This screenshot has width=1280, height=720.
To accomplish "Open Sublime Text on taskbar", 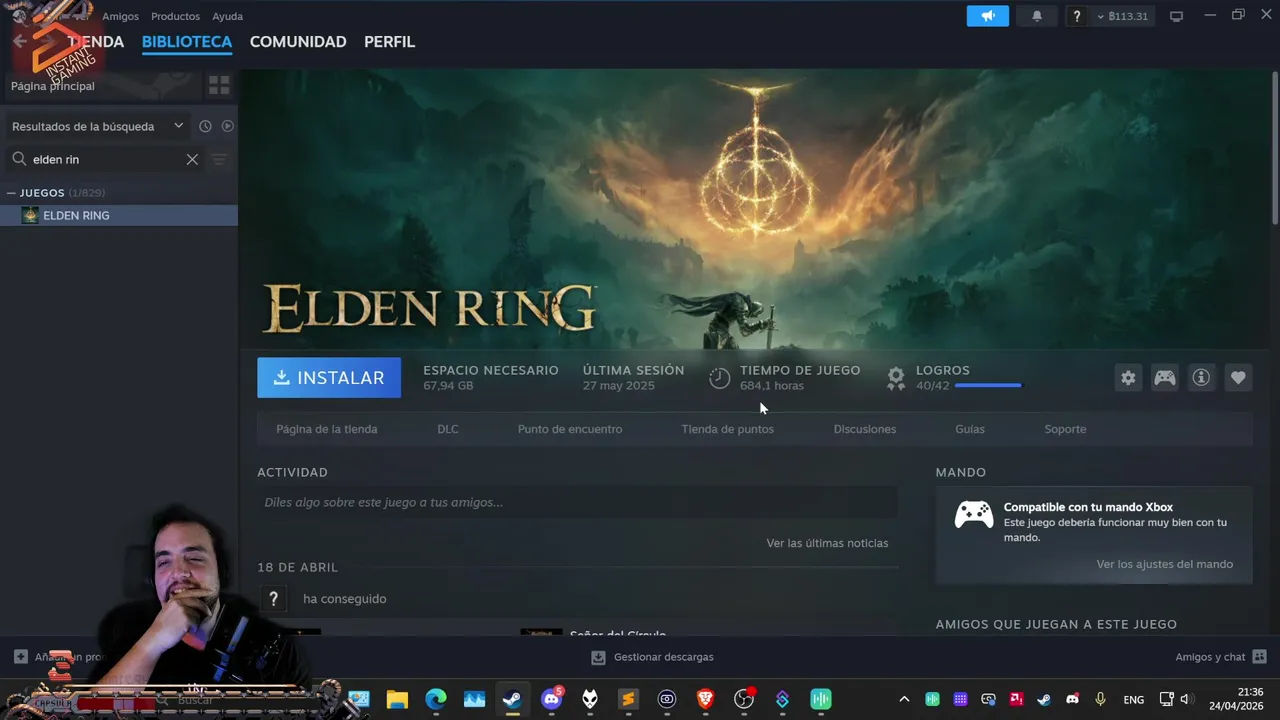I will 628,699.
